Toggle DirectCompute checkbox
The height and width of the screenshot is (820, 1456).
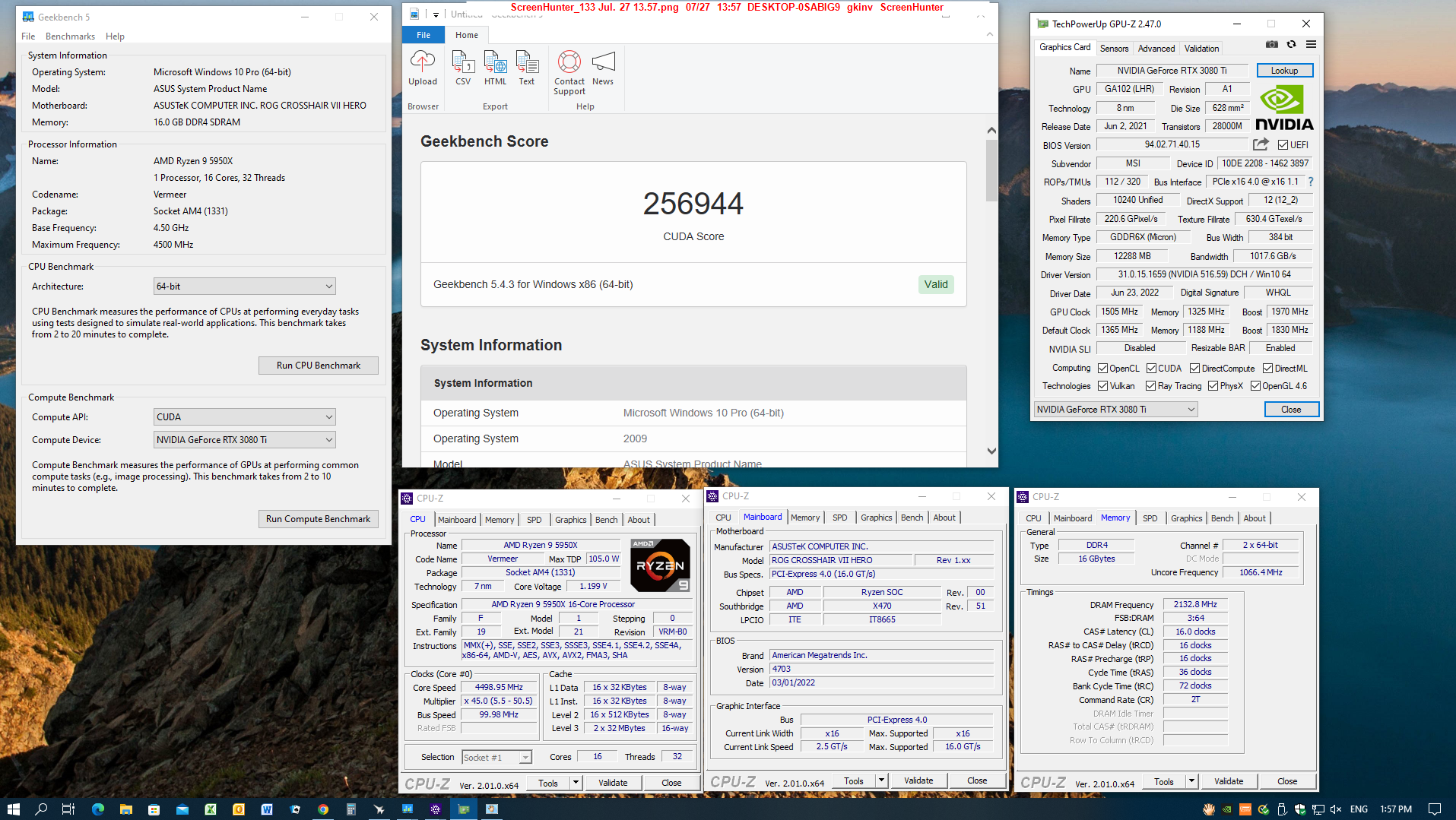pyautogui.click(x=1194, y=368)
